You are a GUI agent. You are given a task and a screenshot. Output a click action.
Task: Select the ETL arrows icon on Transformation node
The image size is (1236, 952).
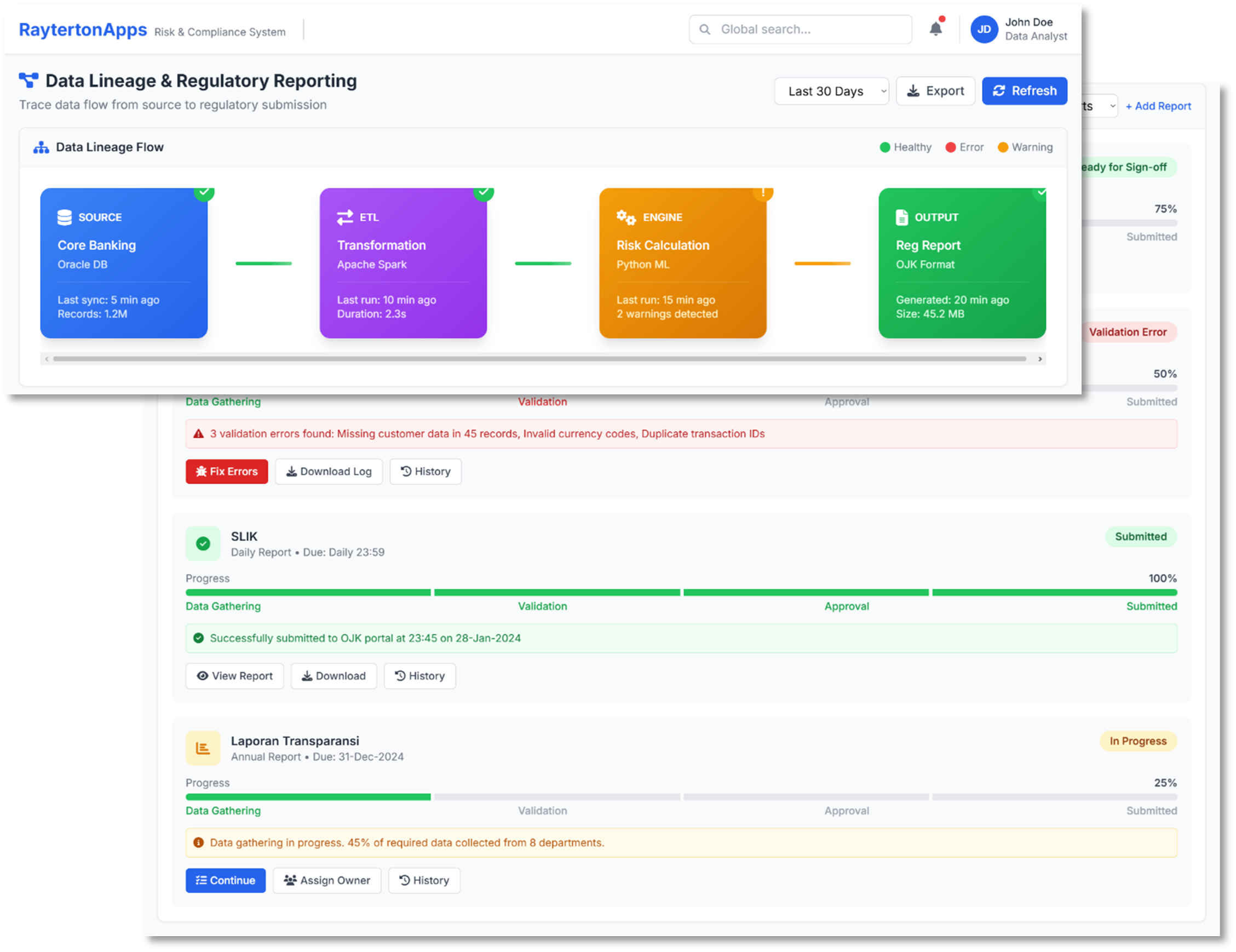coord(344,217)
